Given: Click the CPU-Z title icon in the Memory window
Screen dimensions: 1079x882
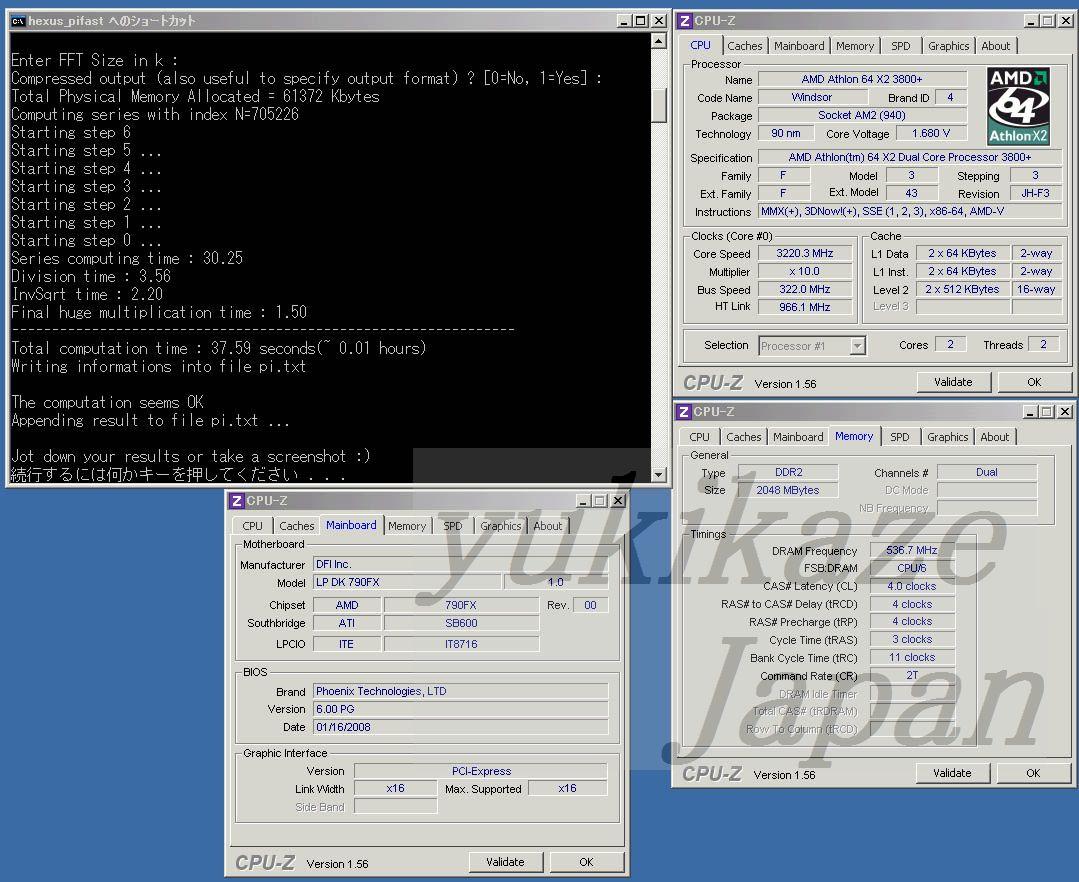Looking at the screenshot, I should [x=683, y=412].
